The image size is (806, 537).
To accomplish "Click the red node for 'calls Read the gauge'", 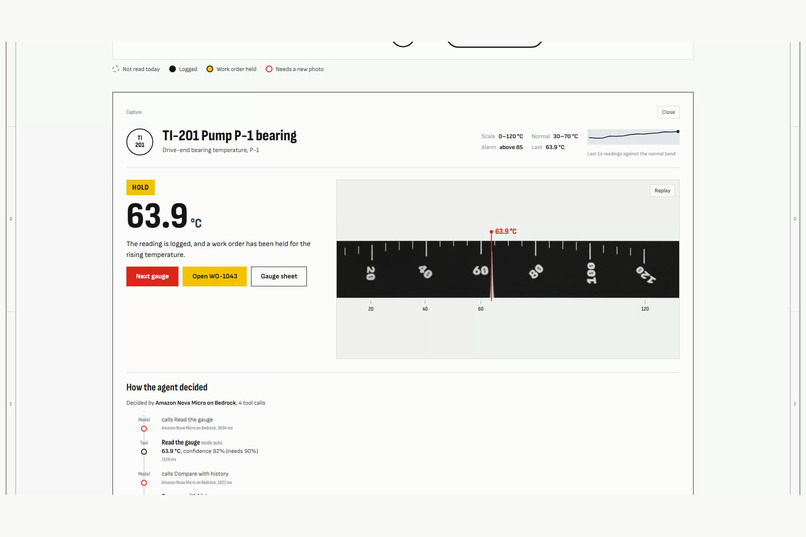I will (144, 429).
